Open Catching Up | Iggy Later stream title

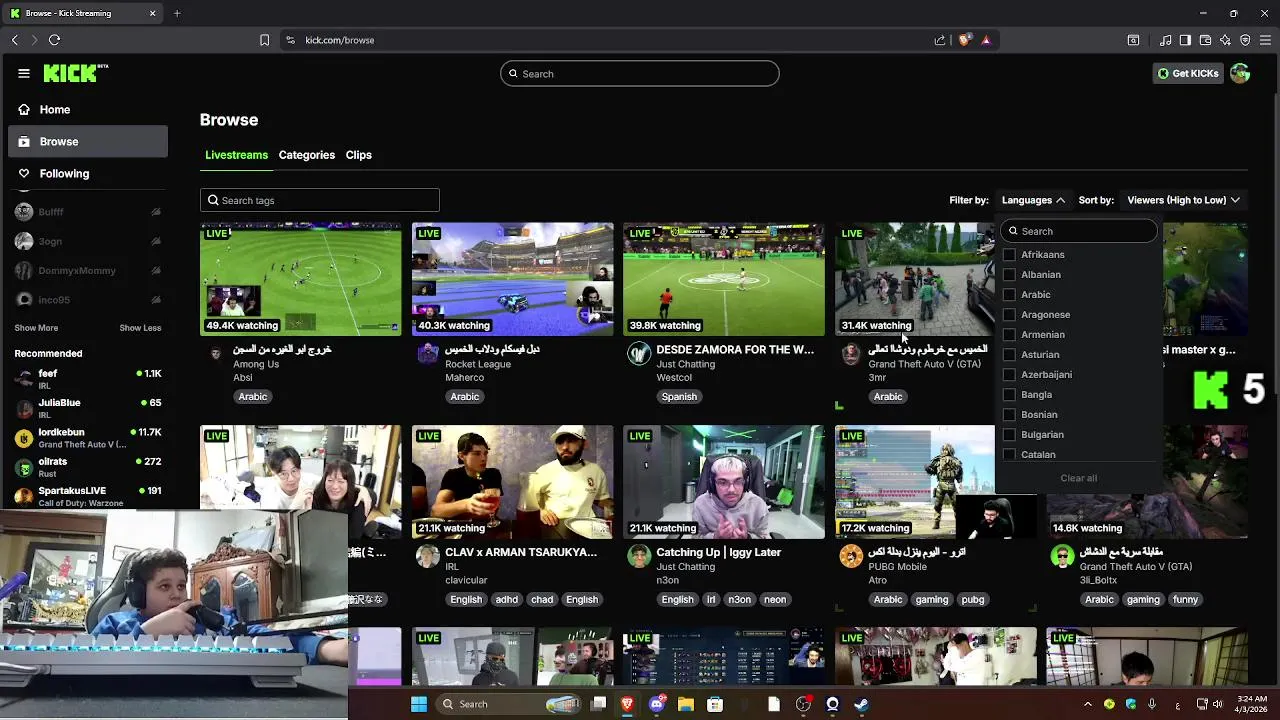719,552
